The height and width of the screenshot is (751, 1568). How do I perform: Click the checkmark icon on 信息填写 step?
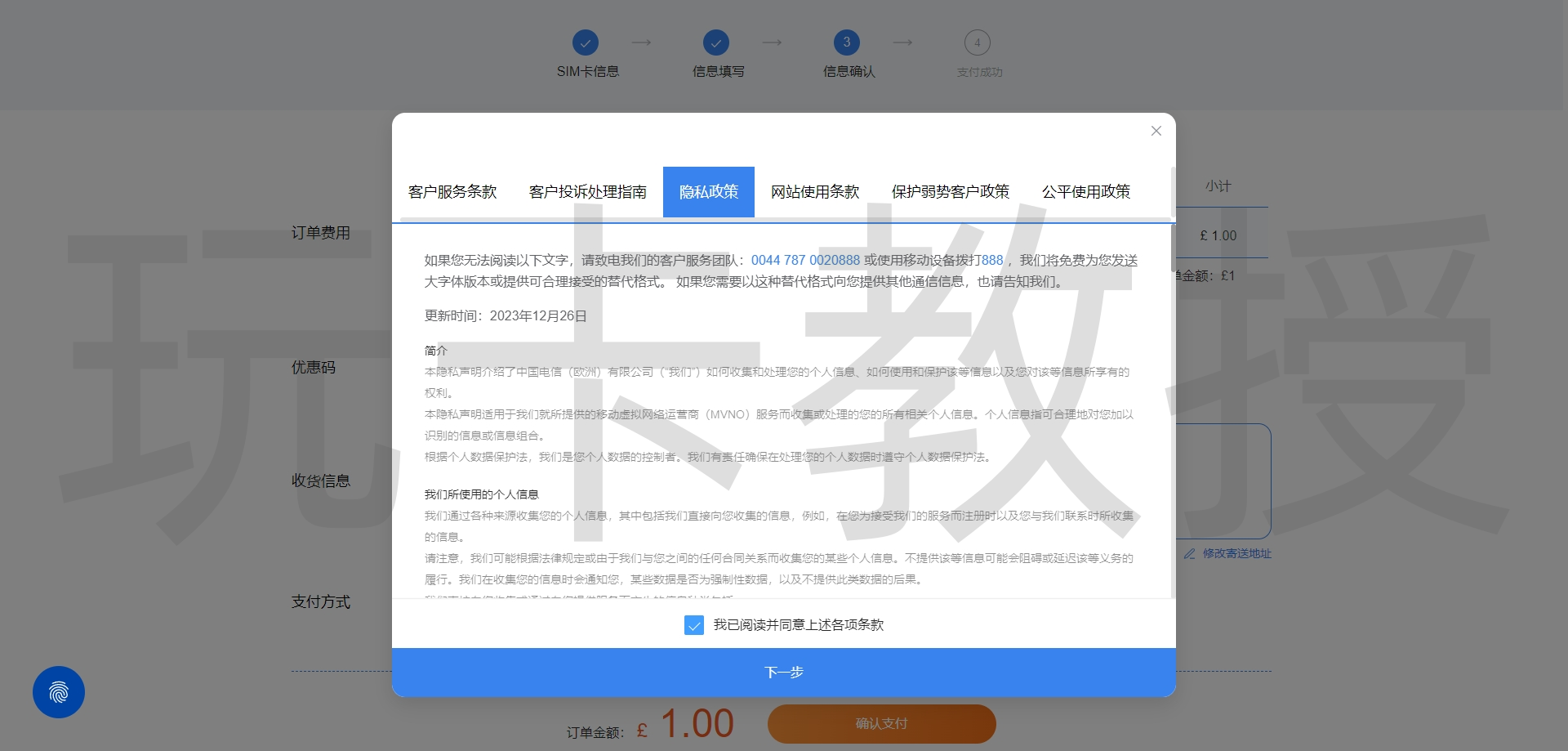tap(716, 42)
